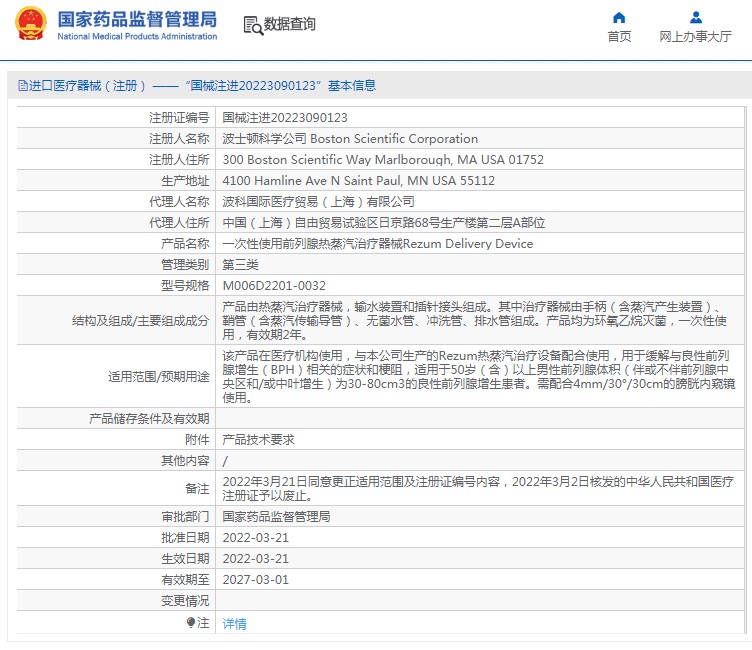Click the 注册人住所 row label
The width and height of the screenshot is (752, 650).
point(179,160)
